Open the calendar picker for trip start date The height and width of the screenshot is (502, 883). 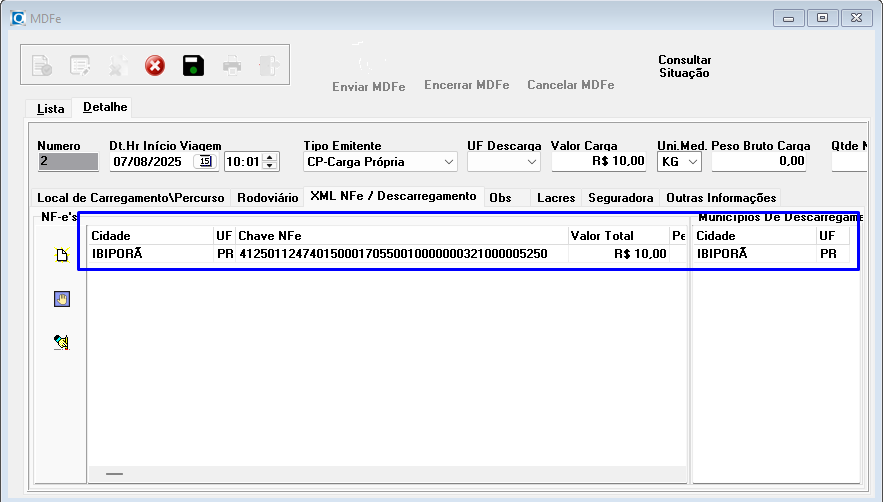[205, 161]
